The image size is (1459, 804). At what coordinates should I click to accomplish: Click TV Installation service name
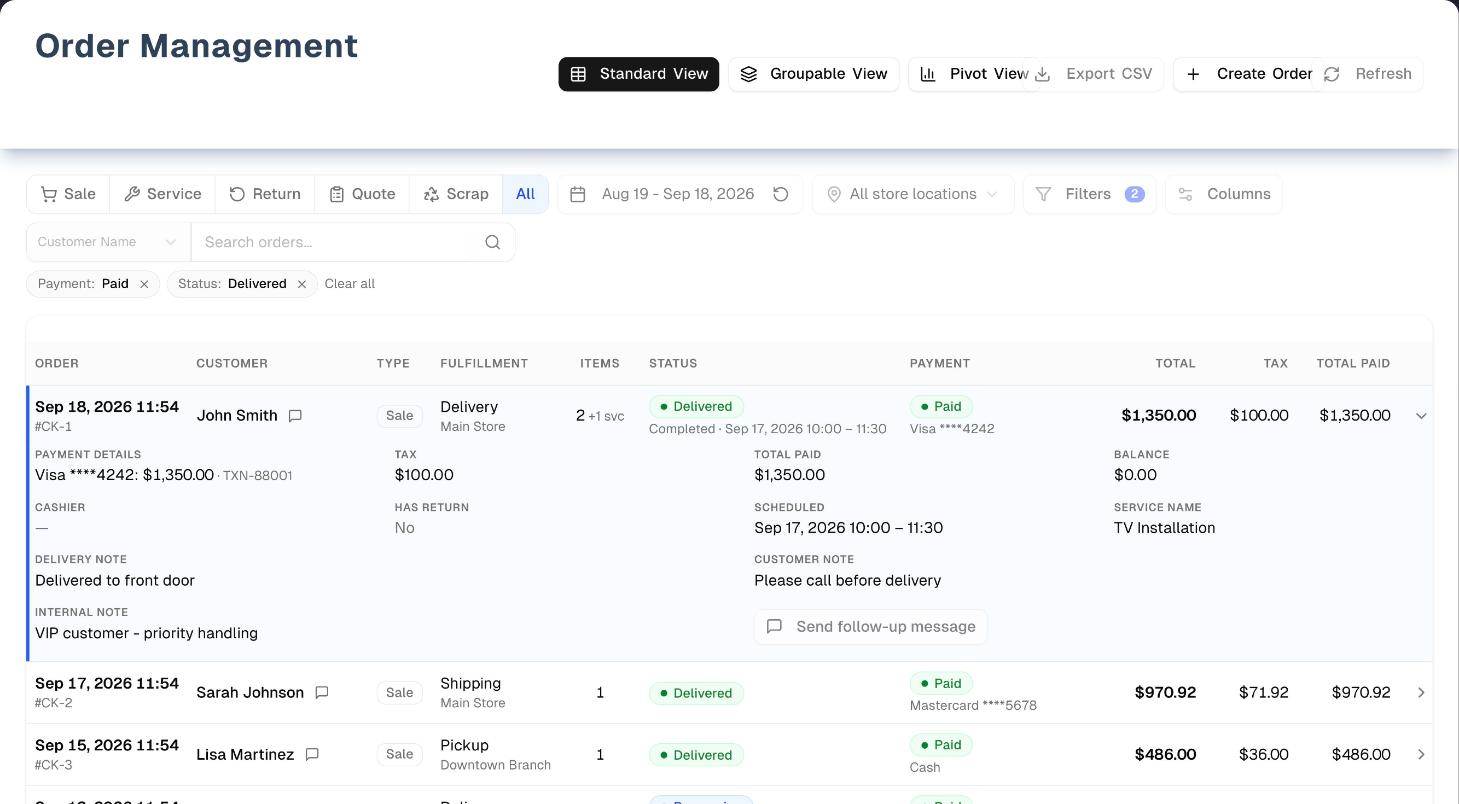click(x=1165, y=528)
